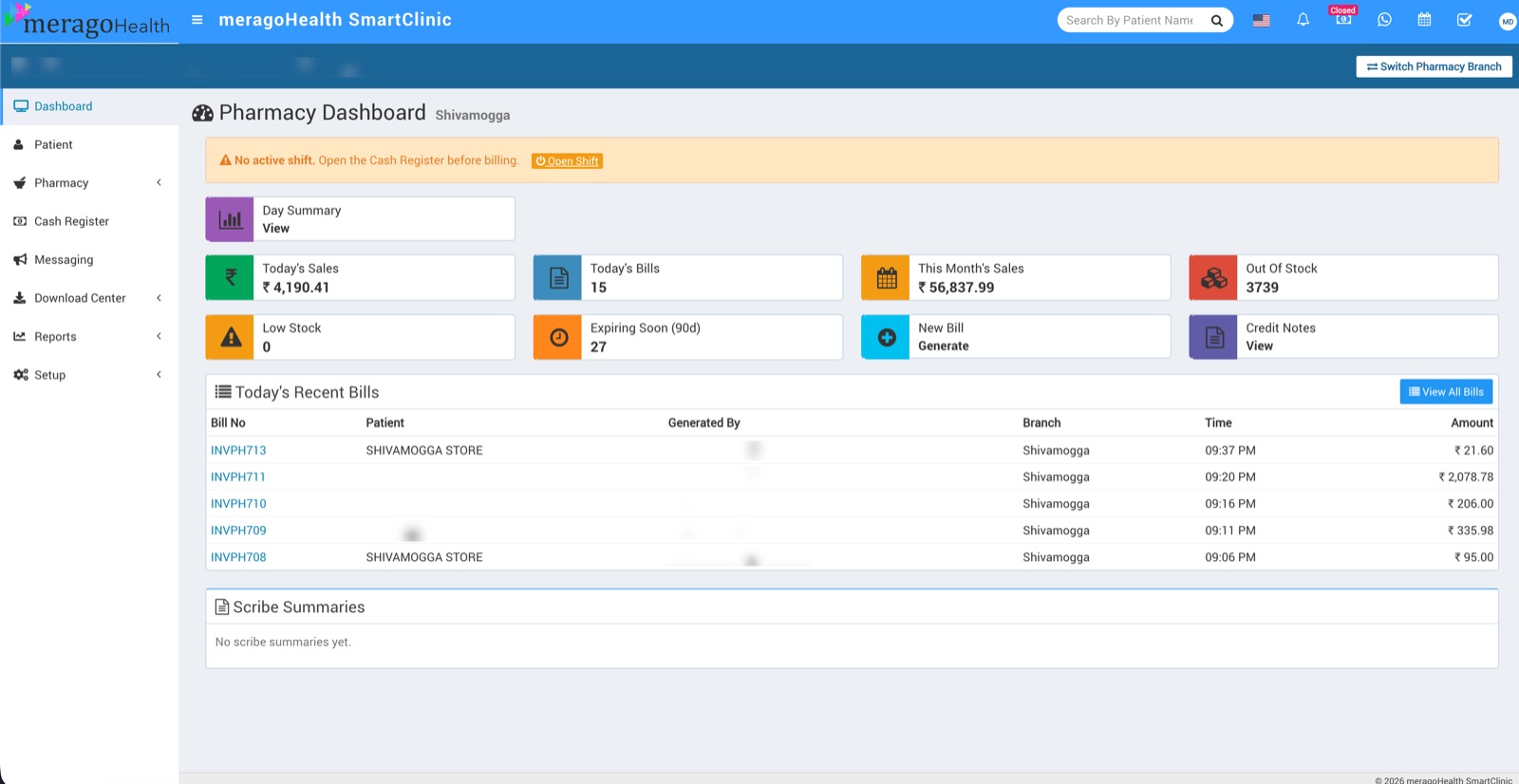Screen dimensions: 1519x784
Task: Toggle the hamburger sidebar menu icon
Action: pos(197,20)
